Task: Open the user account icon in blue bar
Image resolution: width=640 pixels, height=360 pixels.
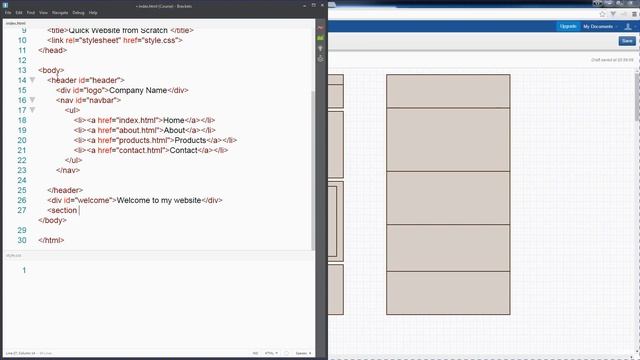Action: coord(628,27)
